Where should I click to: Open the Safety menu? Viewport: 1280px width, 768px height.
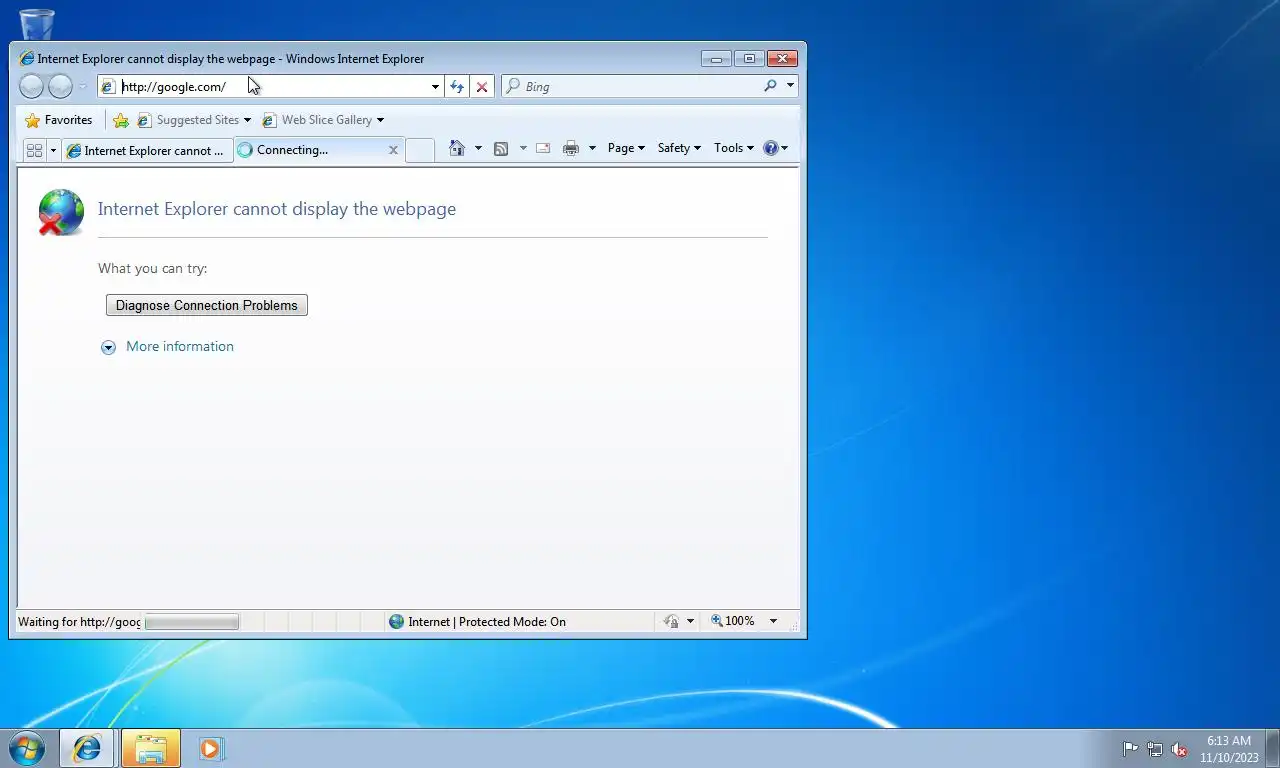coord(679,148)
